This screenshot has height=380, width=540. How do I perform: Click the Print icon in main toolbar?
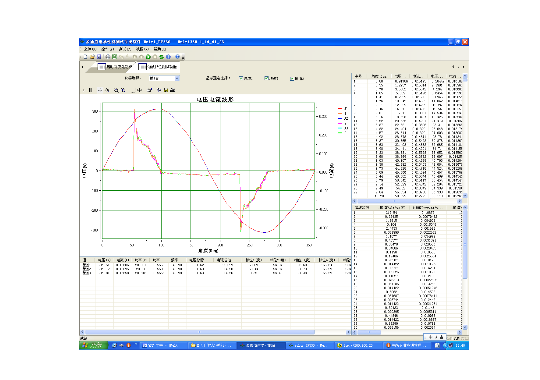coord(108,57)
